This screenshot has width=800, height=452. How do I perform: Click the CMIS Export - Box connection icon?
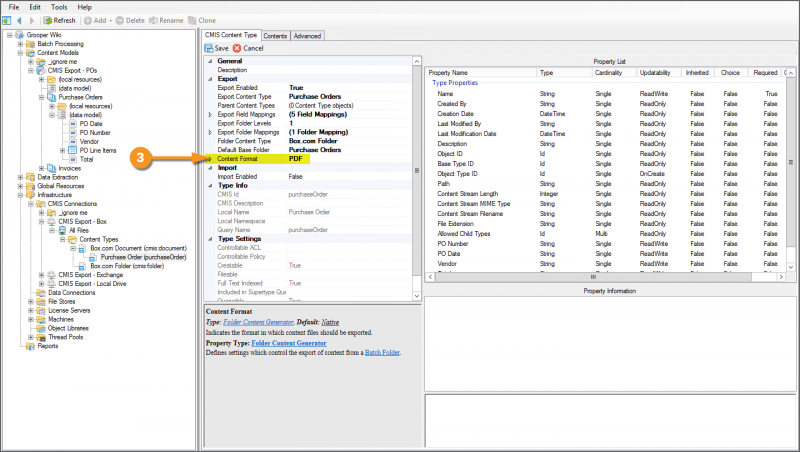coord(52,221)
